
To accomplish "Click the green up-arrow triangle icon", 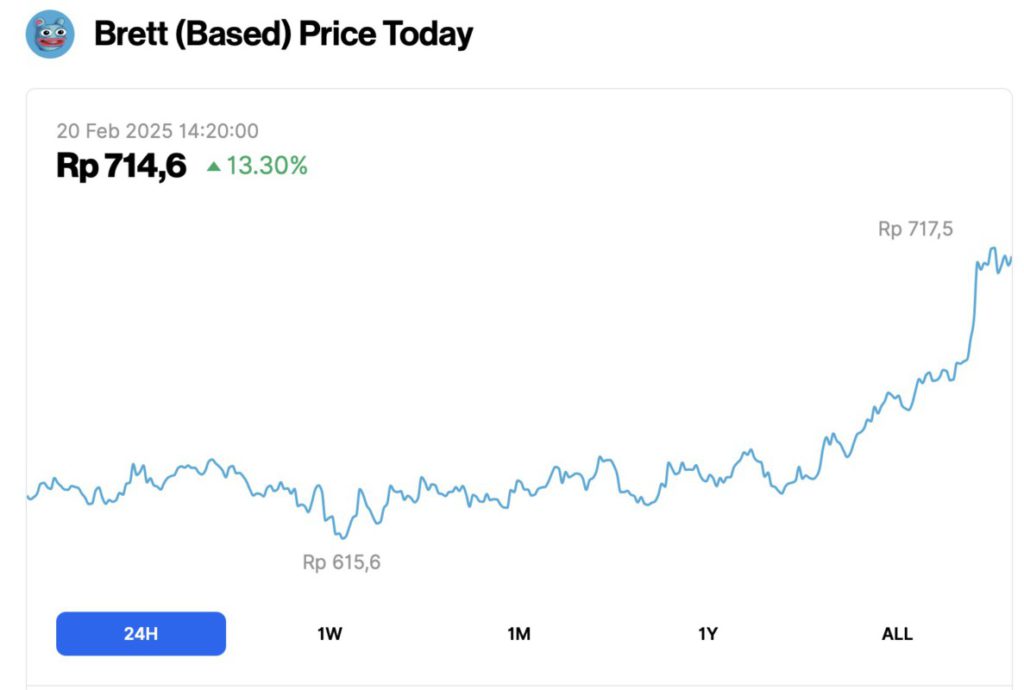I will pyautogui.click(x=213, y=166).
